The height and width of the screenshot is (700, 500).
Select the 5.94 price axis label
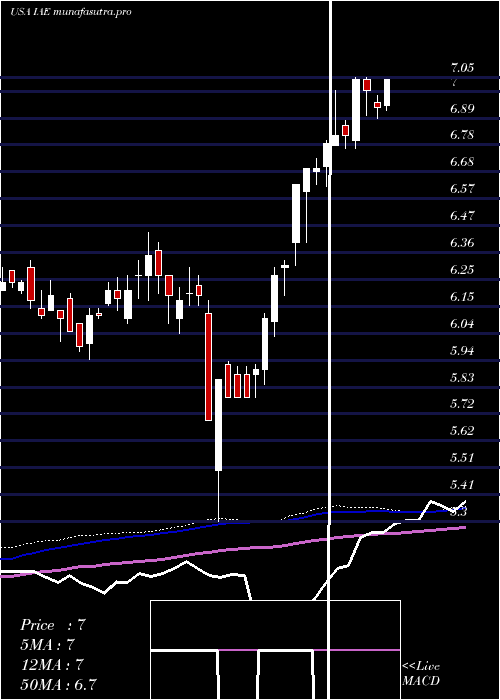click(x=462, y=351)
